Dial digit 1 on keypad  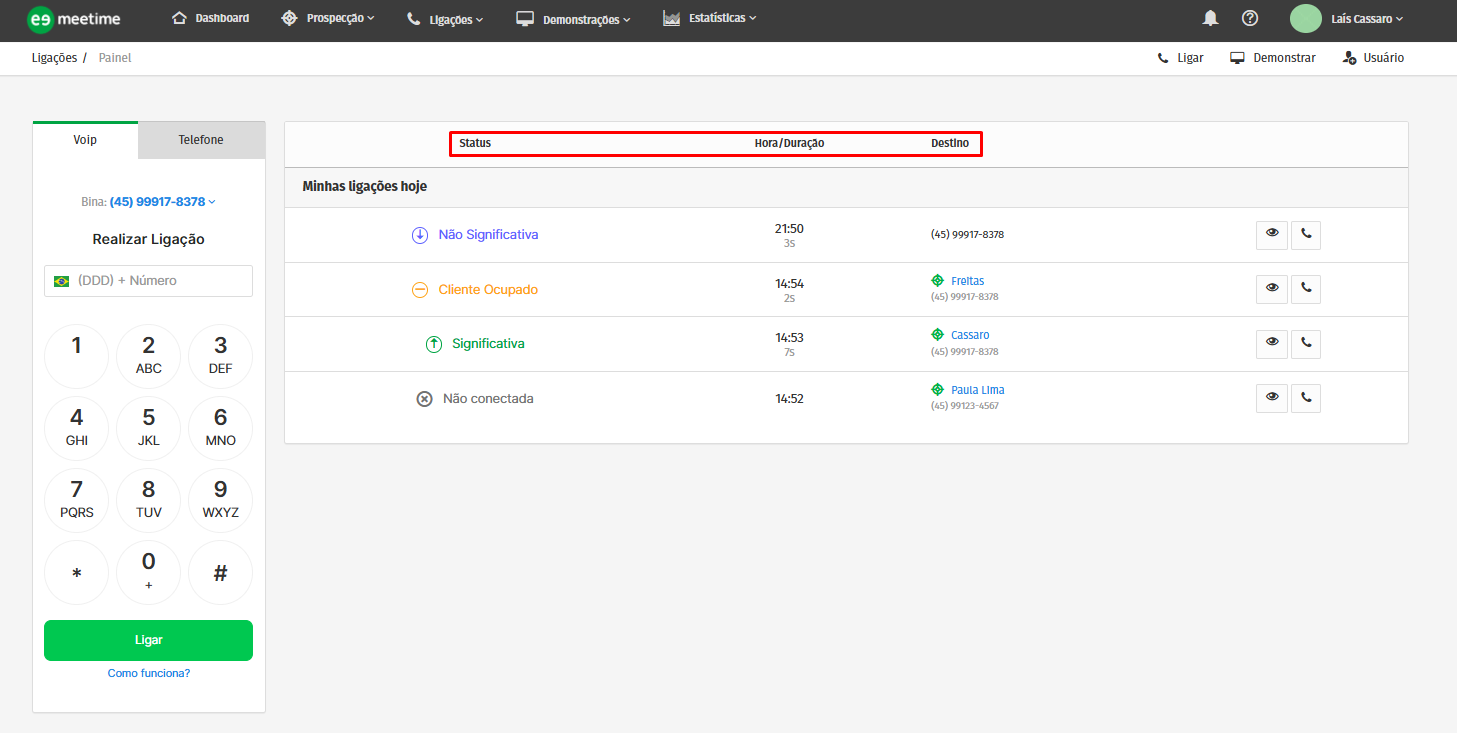pyautogui.click(x=77, y=356)
